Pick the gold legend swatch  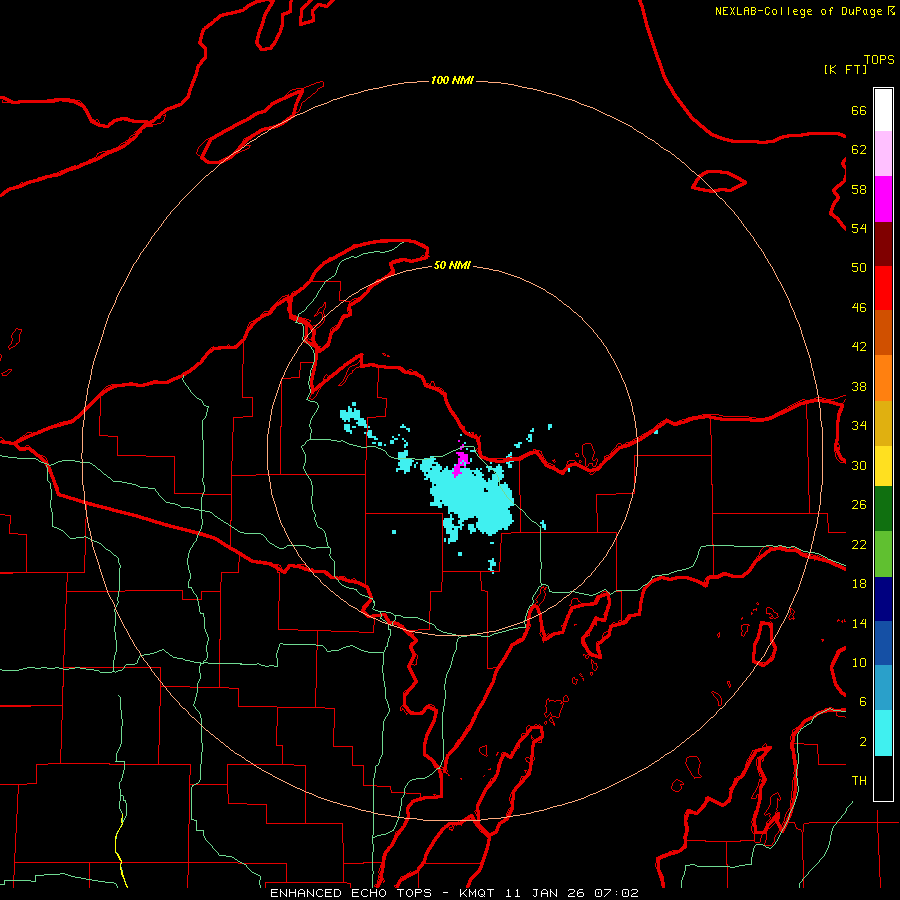pos(883,423)
